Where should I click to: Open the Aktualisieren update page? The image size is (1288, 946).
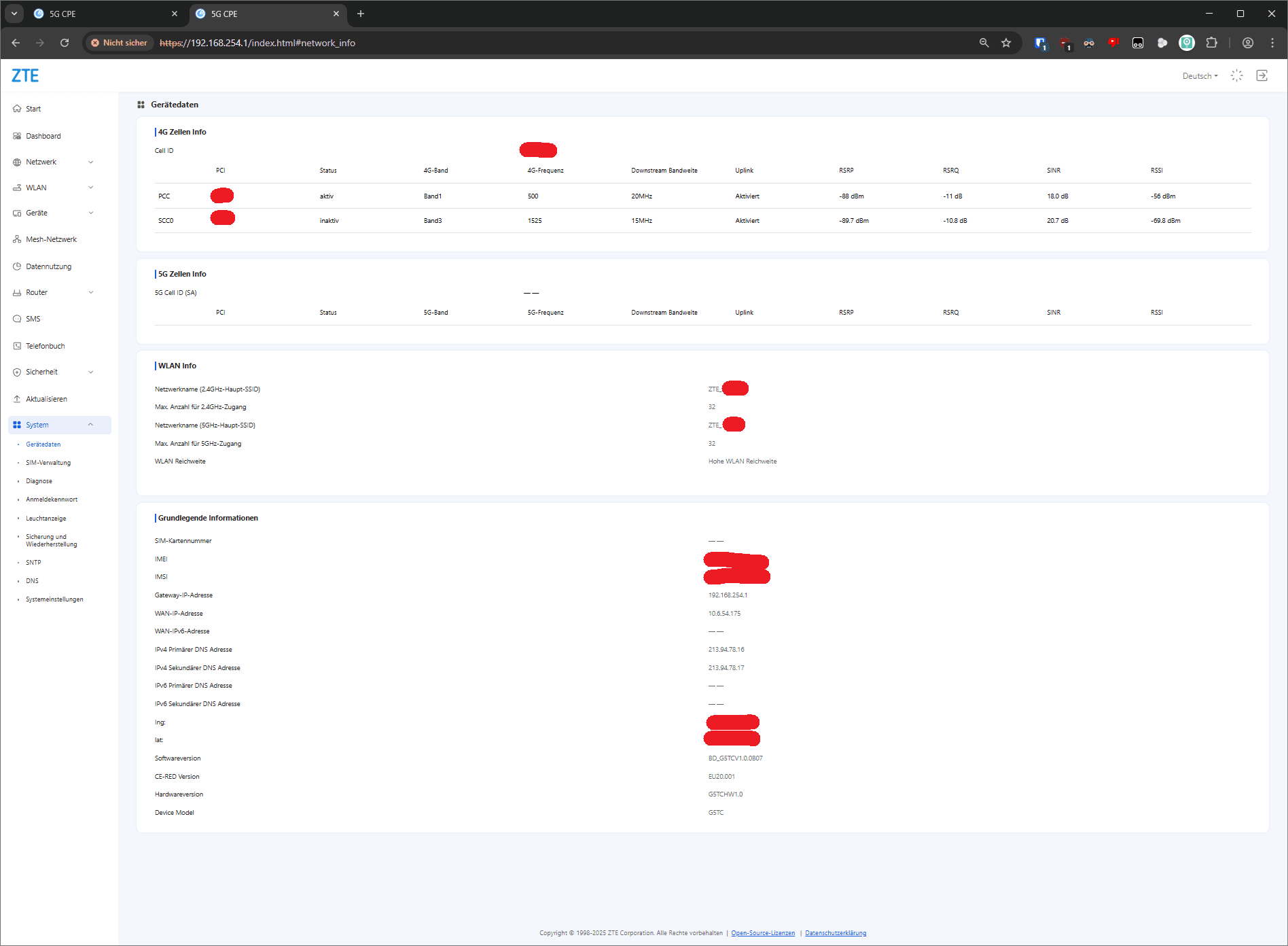[x=46, y=399]
